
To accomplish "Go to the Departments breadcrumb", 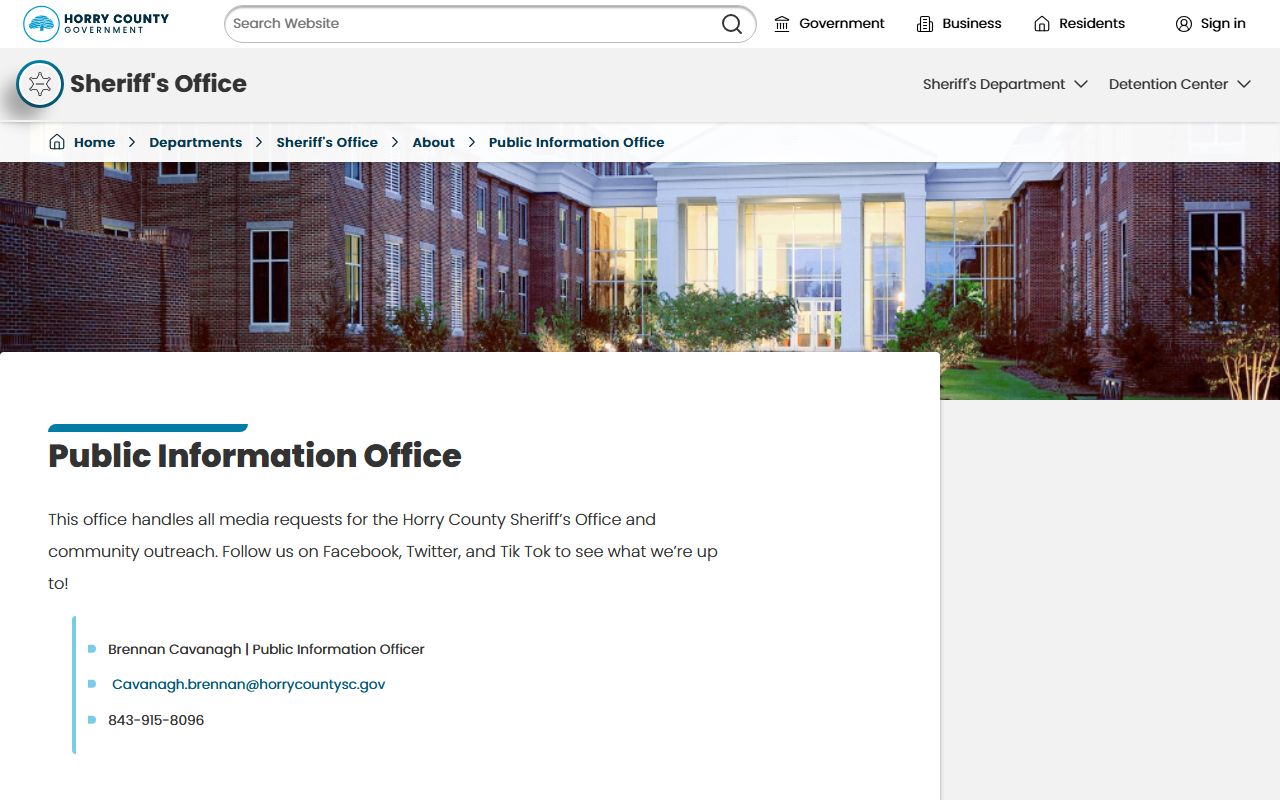I will point(195,142).
